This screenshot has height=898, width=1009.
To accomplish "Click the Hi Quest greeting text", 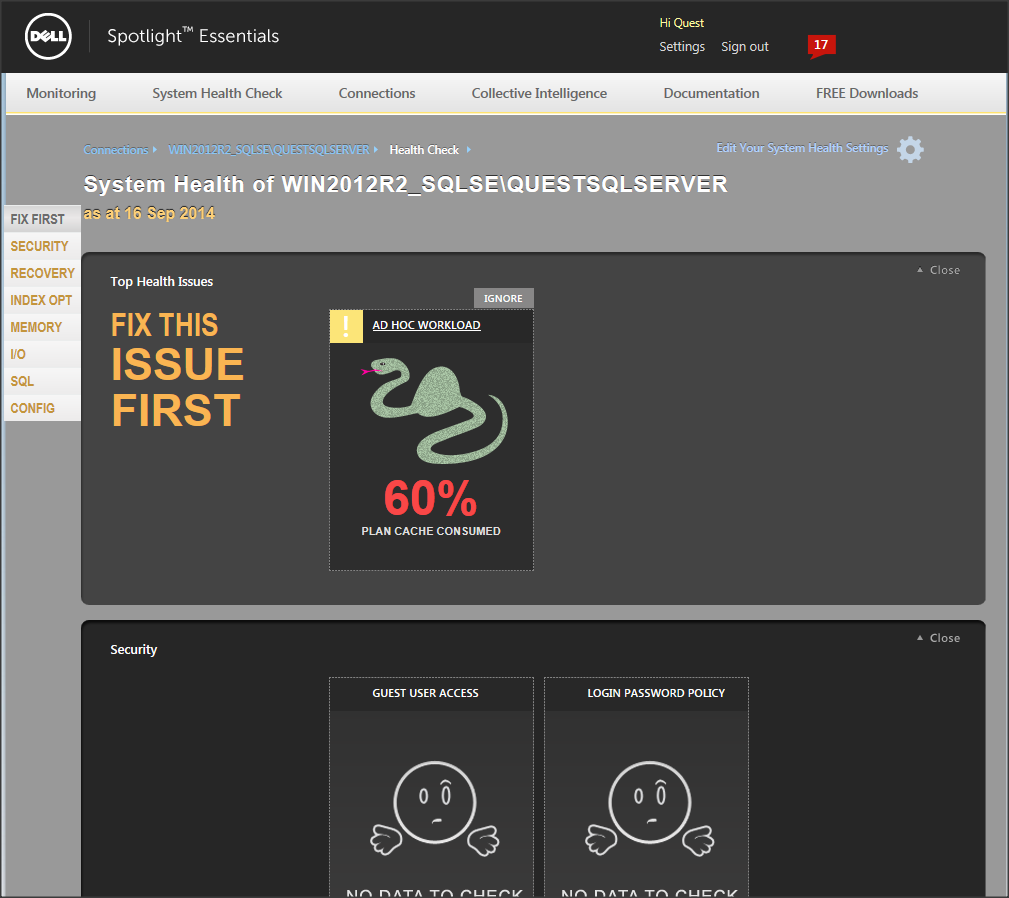I will pyautogui.click(x=681, y=23).
